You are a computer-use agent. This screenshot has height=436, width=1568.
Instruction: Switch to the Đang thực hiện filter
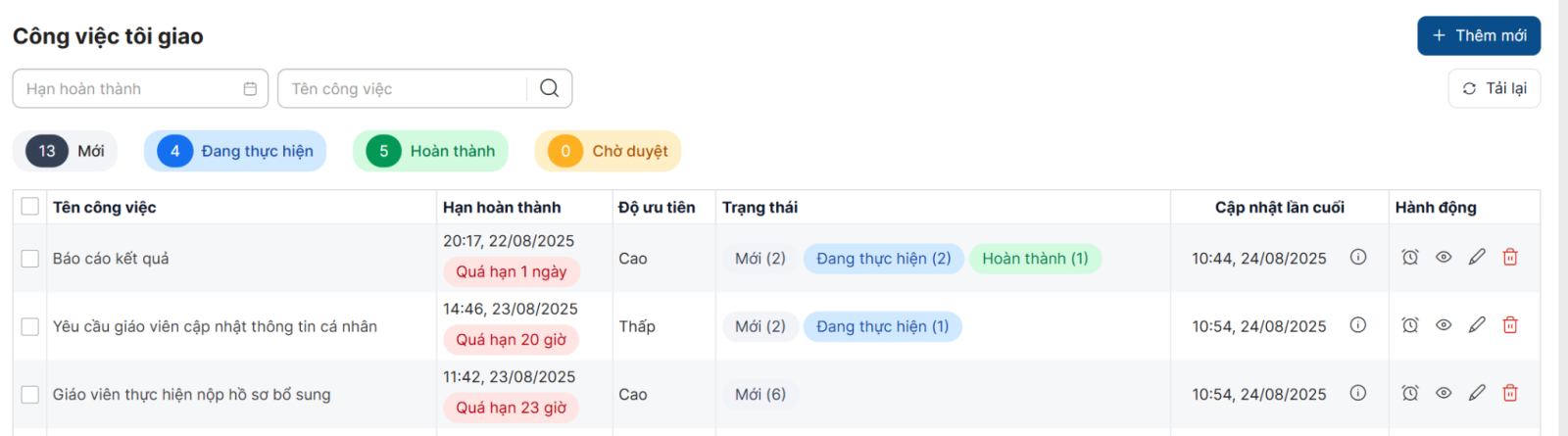[235, 151]
